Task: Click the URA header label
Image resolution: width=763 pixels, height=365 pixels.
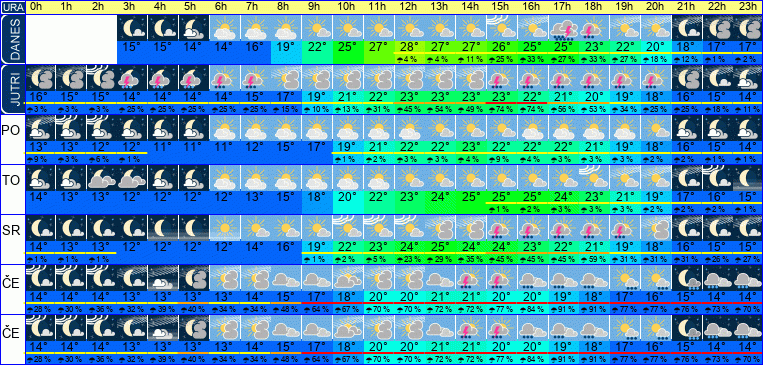Action: (11, 7)
